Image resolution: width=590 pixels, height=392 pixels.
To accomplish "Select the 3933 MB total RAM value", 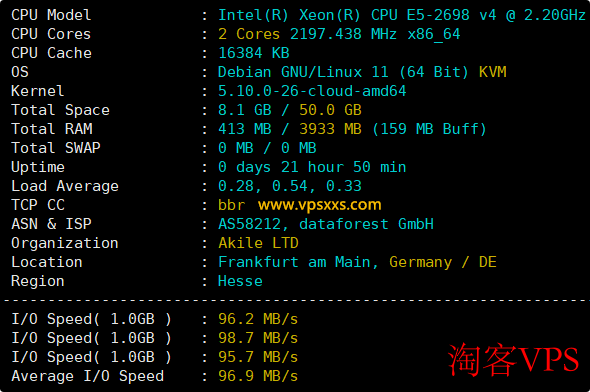I will click(330, 129).
